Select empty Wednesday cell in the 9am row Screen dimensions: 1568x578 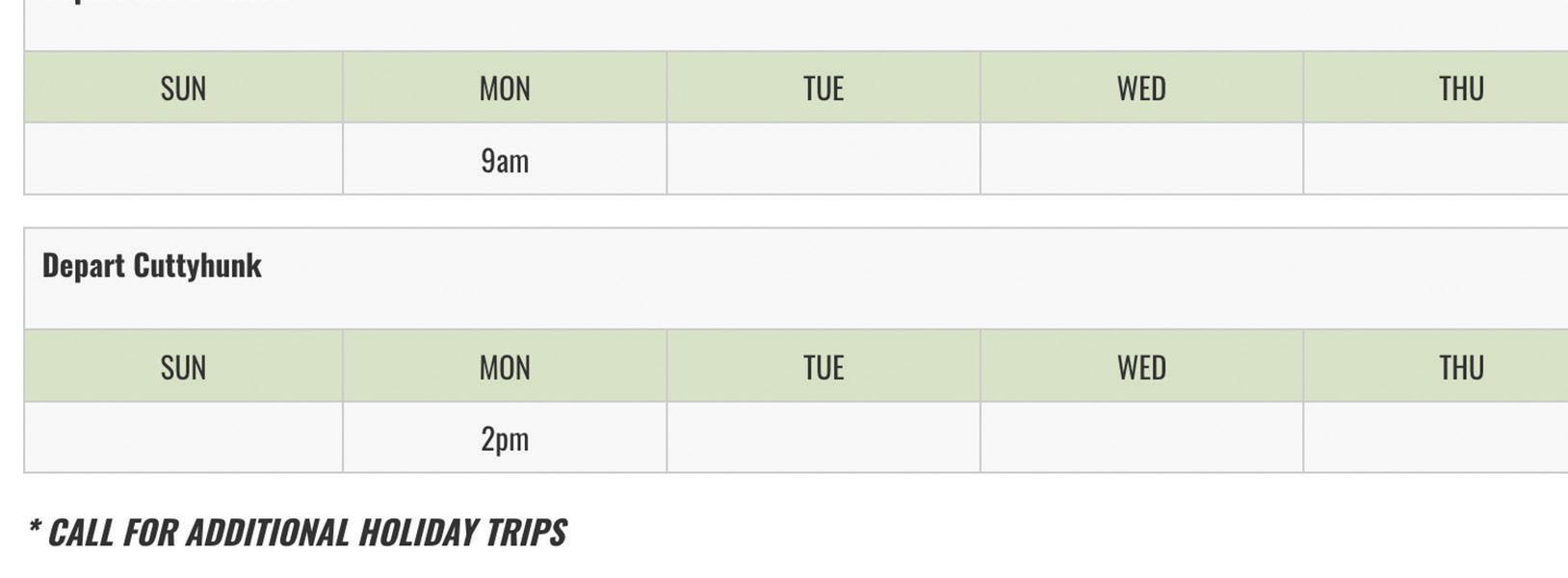point(1141,159)
